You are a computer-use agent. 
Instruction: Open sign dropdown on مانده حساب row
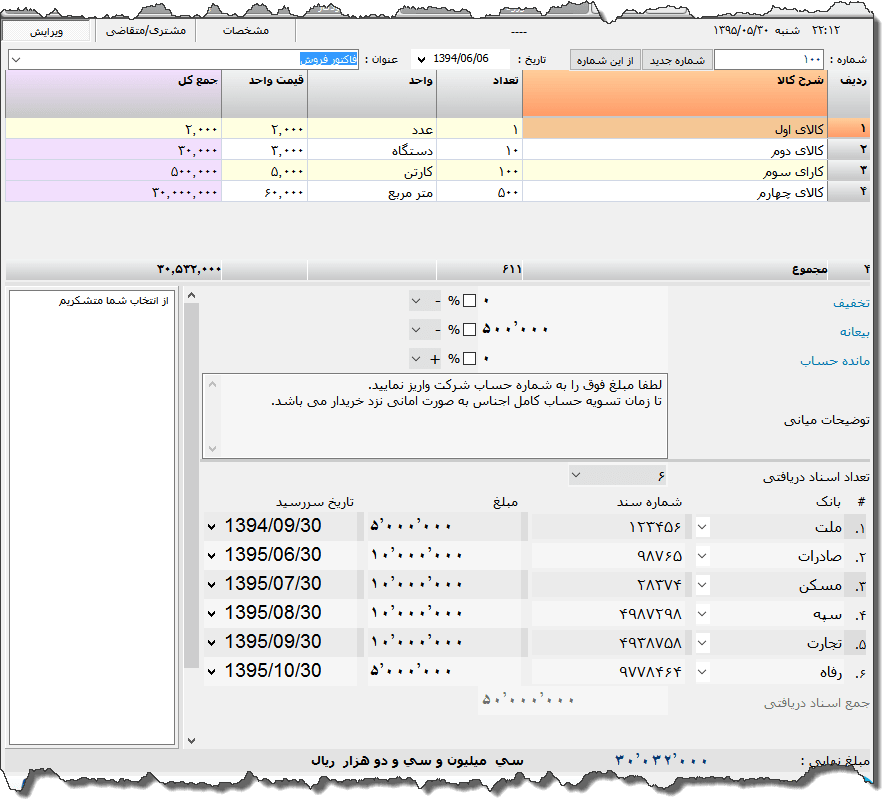[x=417, y=358]
